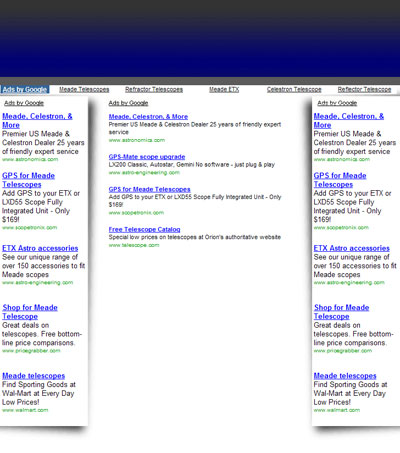Click www.walmart.com URL in left column

tap(25, 410)
